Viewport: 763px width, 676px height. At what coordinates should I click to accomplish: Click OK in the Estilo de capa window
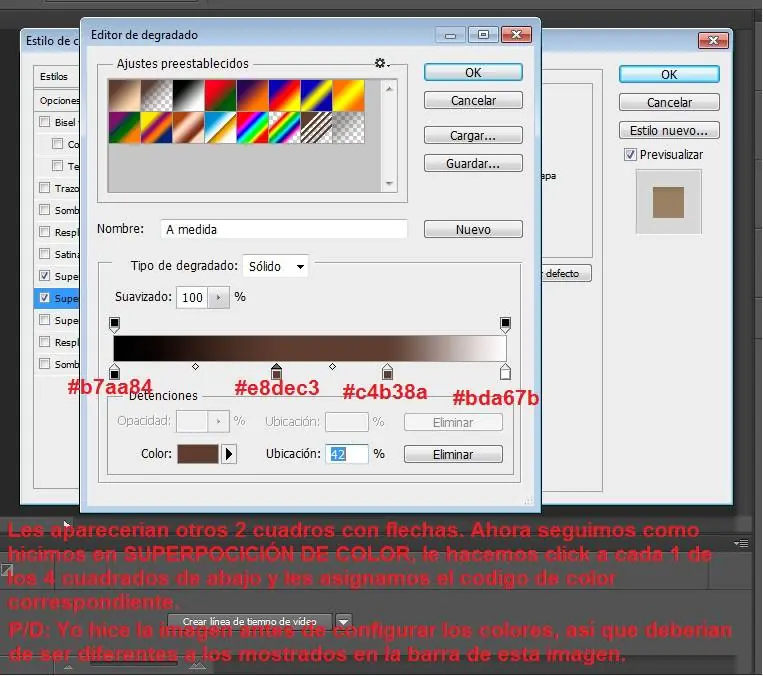coord(669,74)
